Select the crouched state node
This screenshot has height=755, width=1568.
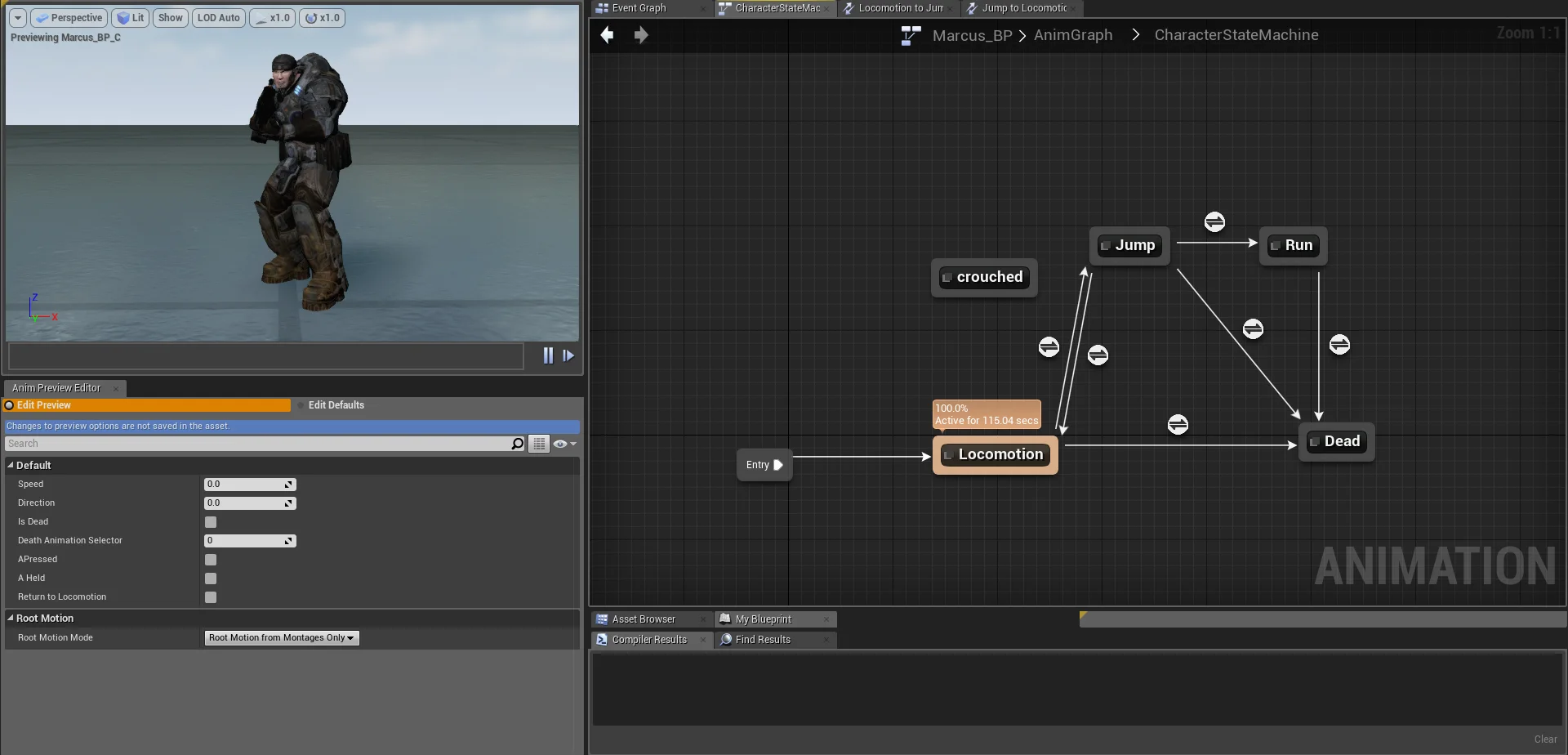tap(984, 277)
